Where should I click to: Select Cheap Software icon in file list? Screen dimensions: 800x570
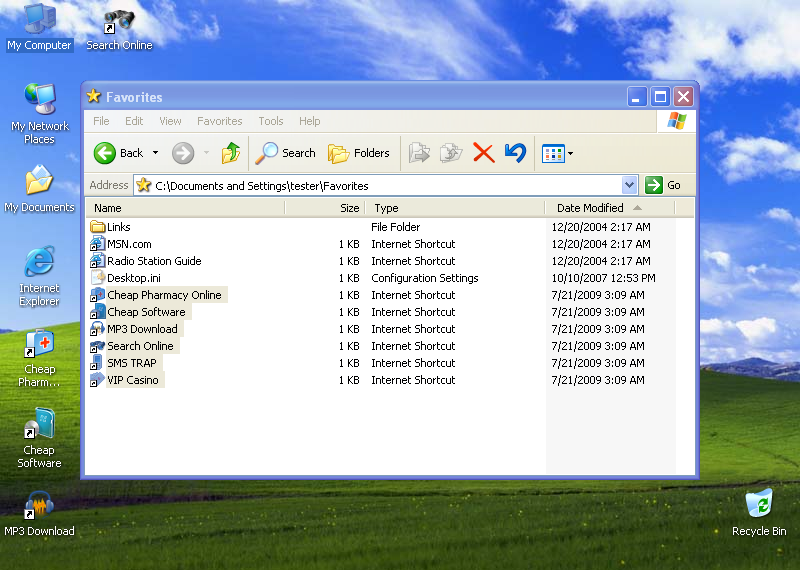(x=97, y=311)
